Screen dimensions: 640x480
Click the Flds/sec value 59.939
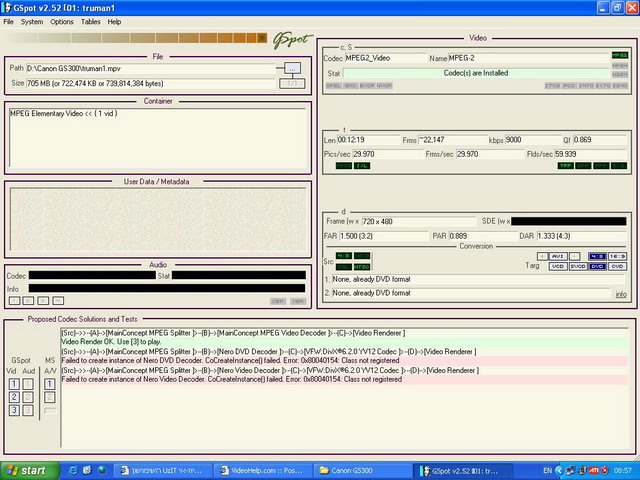point(590,154)
